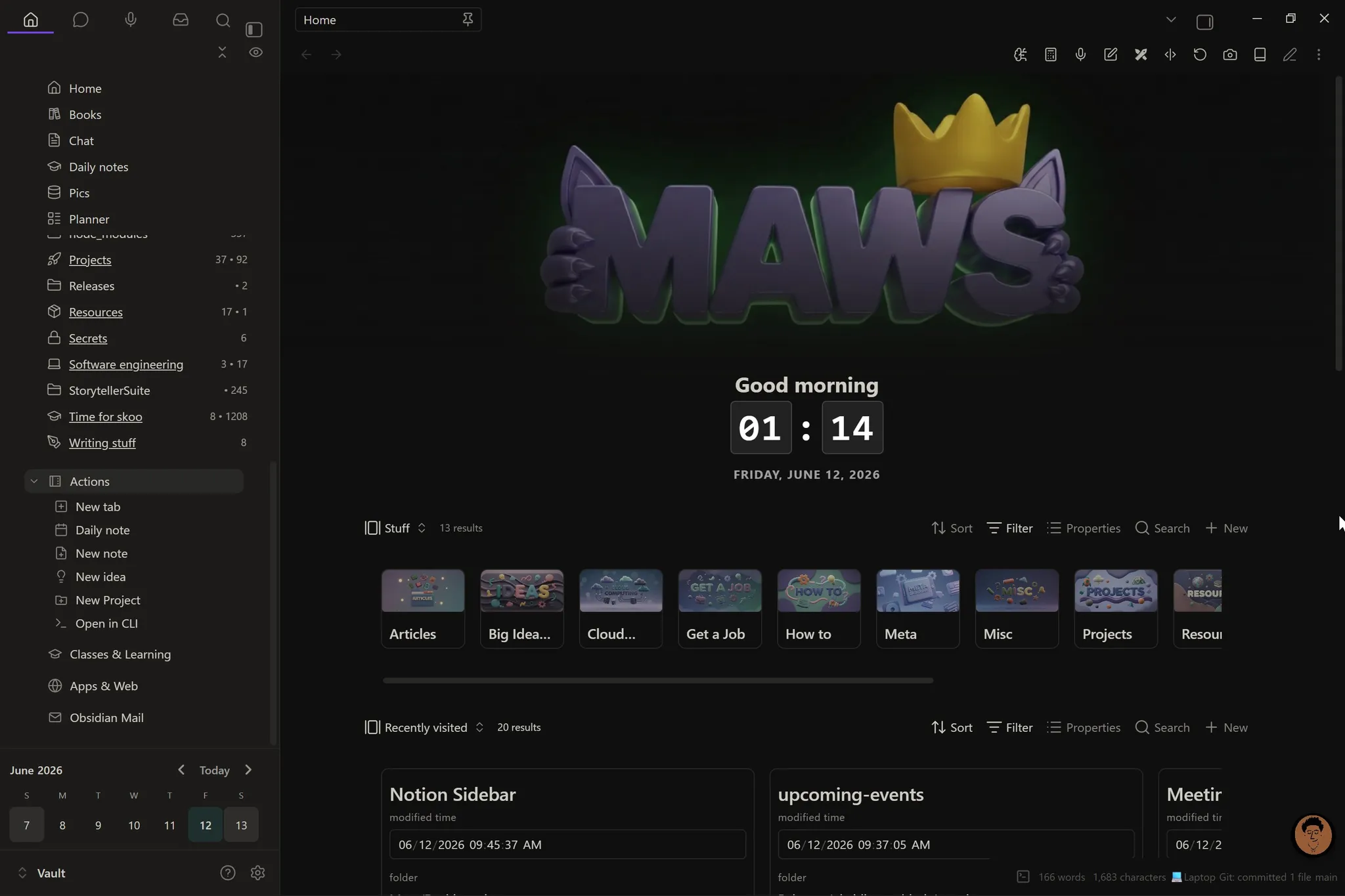Open the Recently visited view selector

click(424, 728)
